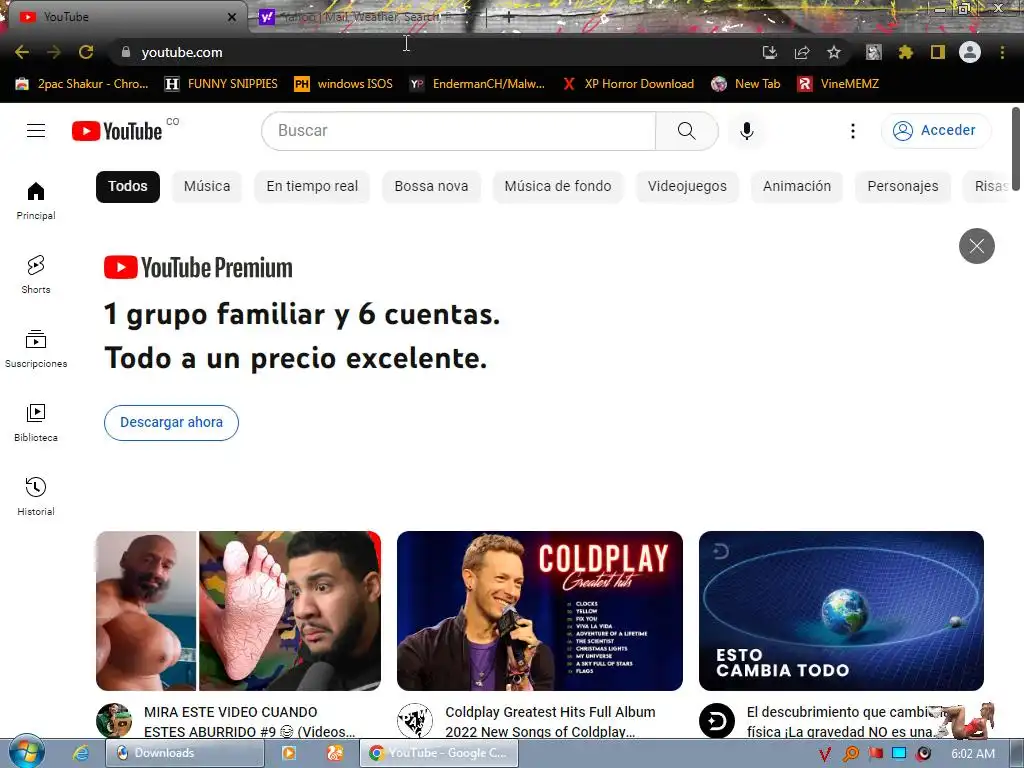Click in the Buscar search field
The height and width of the screenshot is (768, 1024).
pos(458,131)
